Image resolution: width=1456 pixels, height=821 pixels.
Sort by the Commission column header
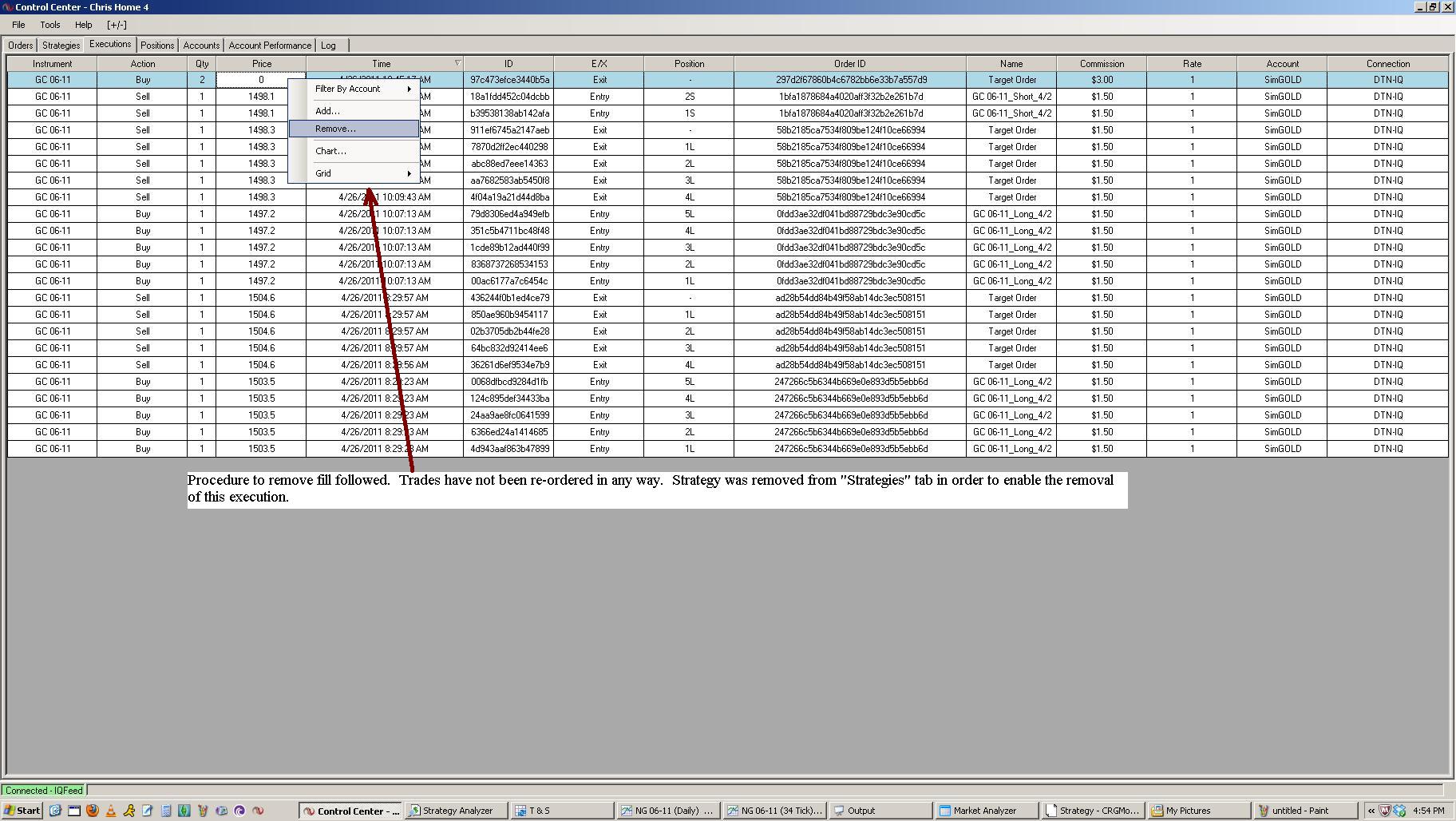point(1102,64)
